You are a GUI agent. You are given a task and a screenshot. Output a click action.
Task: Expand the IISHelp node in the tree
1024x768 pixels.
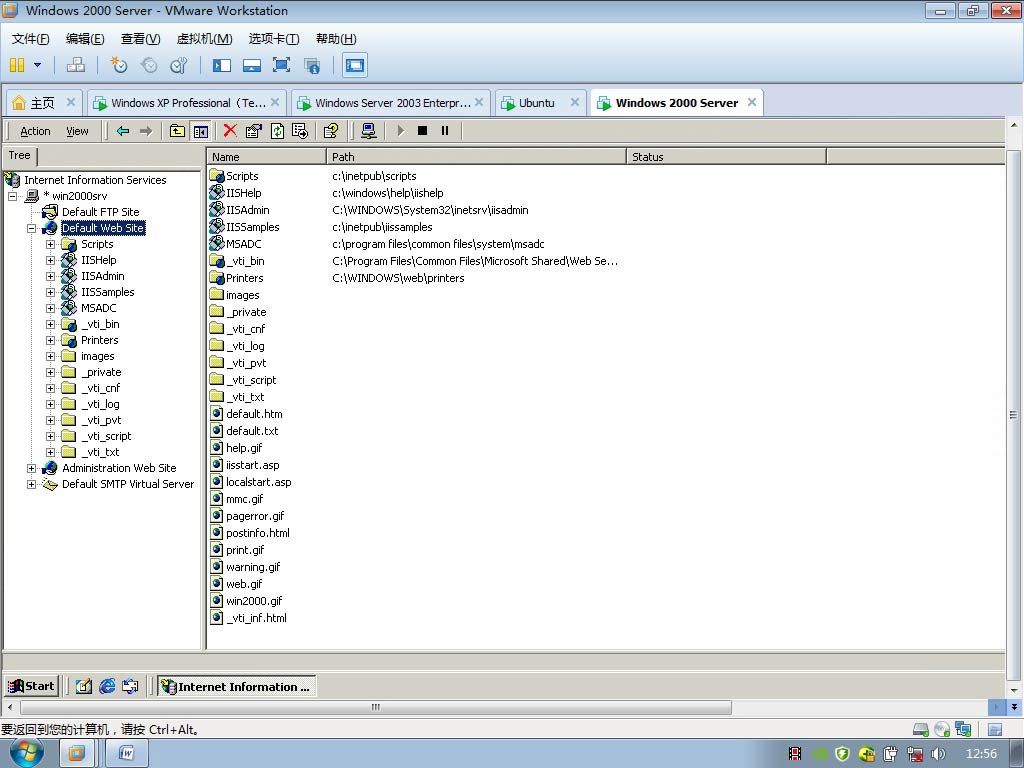pos(50,260)
